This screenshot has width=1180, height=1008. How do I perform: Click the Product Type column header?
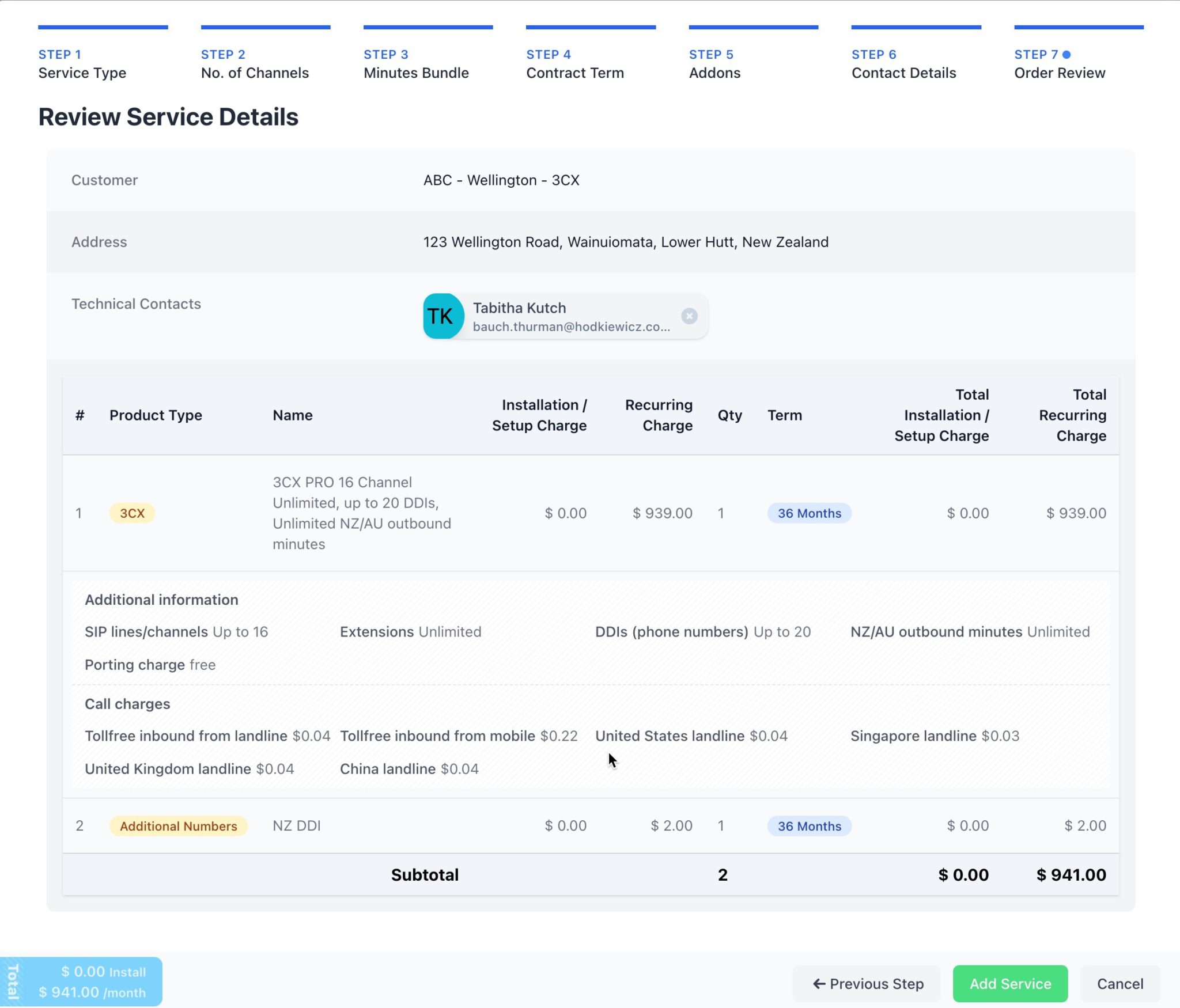(x=156, y=415)
